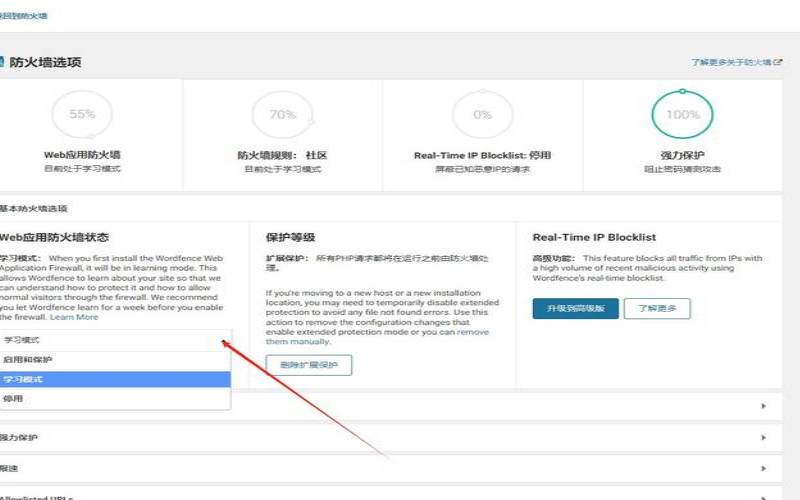
Task: Click the 0% Real-Time IP Blocklist circle
Action: (482, 115)
